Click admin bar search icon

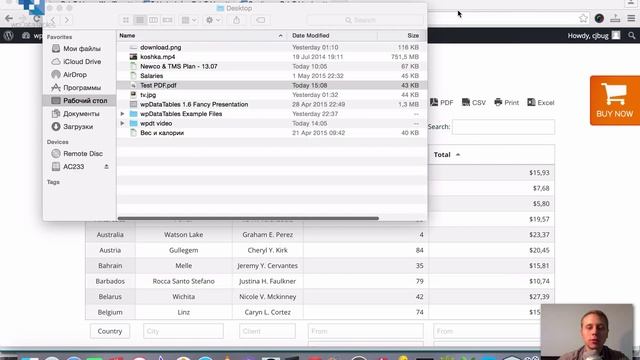[x=632, y=36]
